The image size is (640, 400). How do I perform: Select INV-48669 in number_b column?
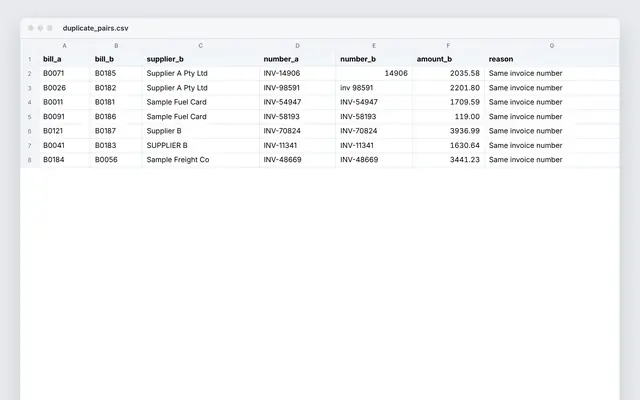pos(374,160)
